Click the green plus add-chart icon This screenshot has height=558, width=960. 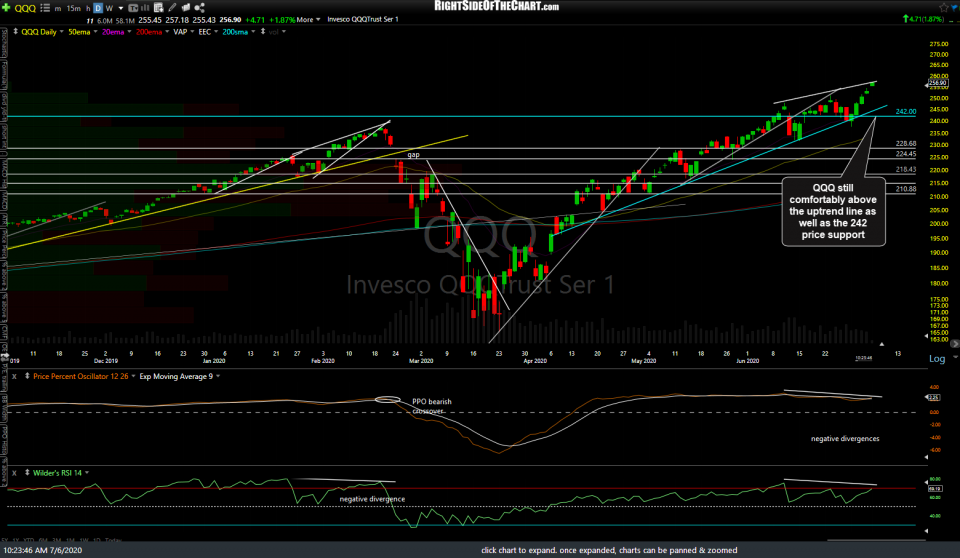tap(6, 7)
